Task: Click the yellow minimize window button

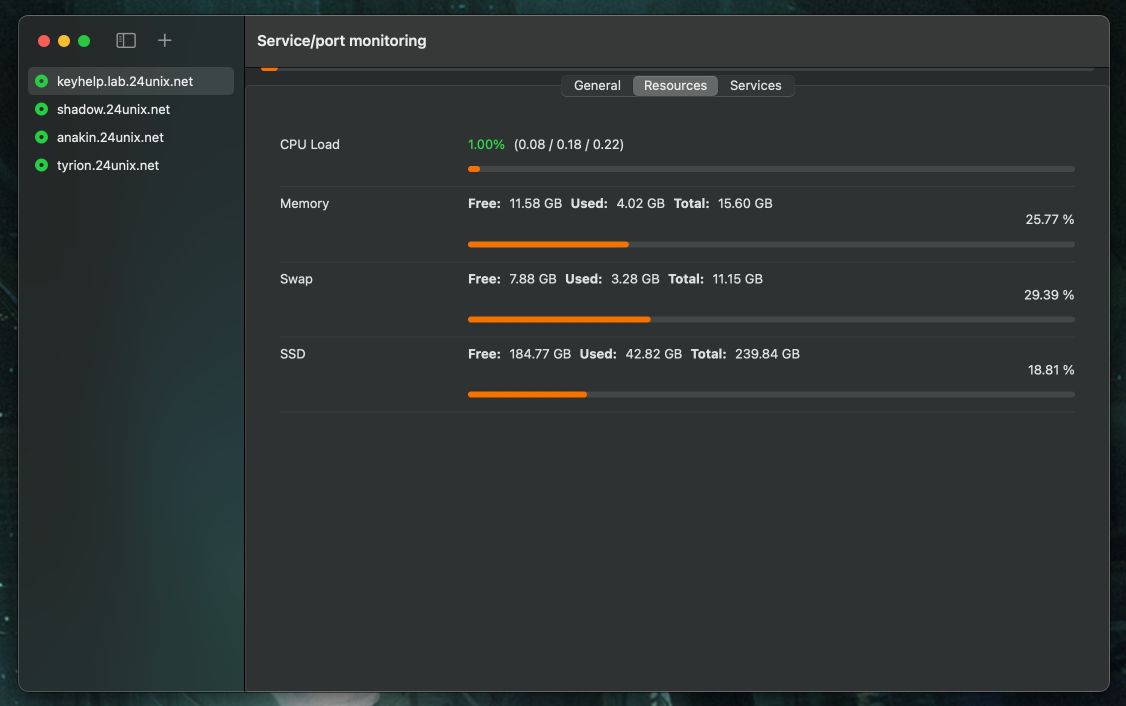Action: [x=64, y=41]
